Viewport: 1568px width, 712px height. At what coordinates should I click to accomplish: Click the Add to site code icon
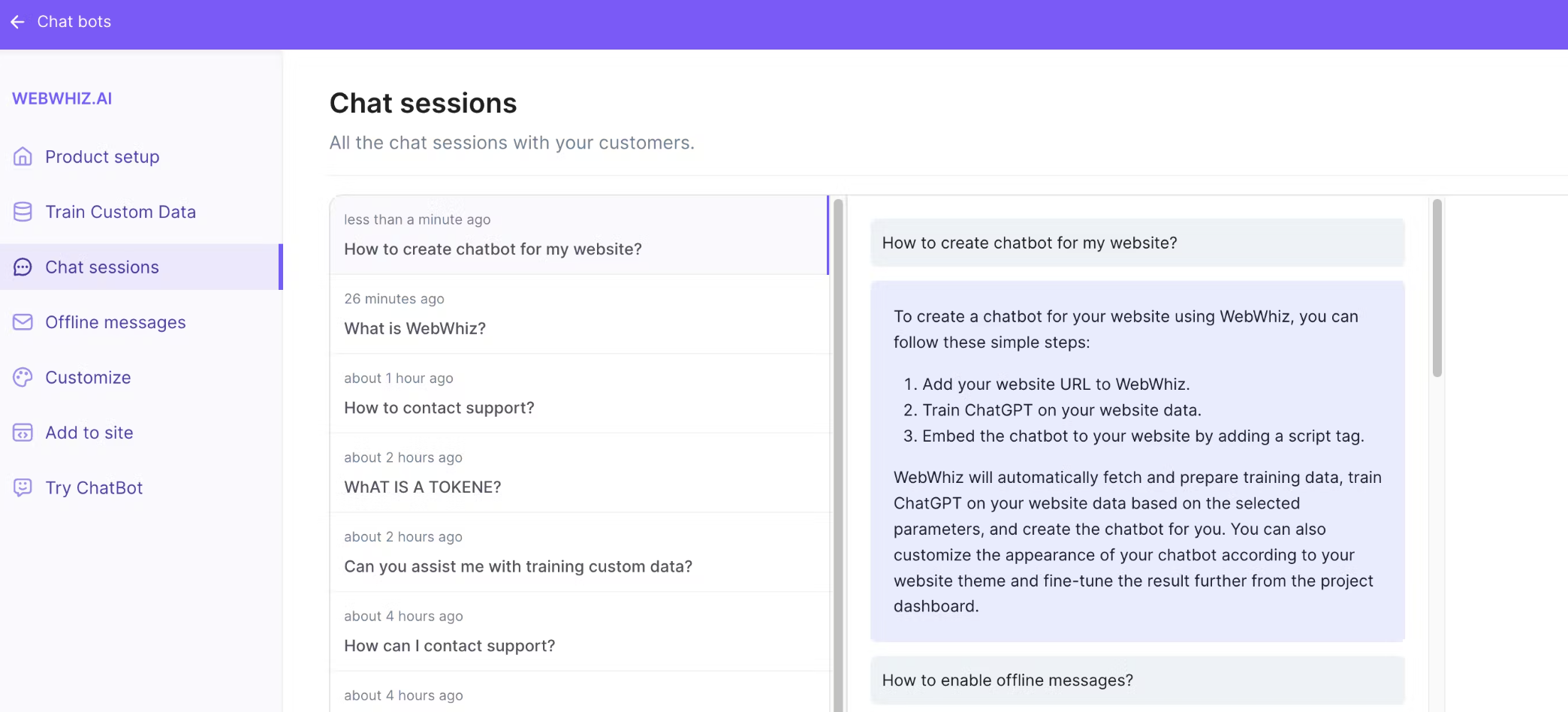coord(23,433)
